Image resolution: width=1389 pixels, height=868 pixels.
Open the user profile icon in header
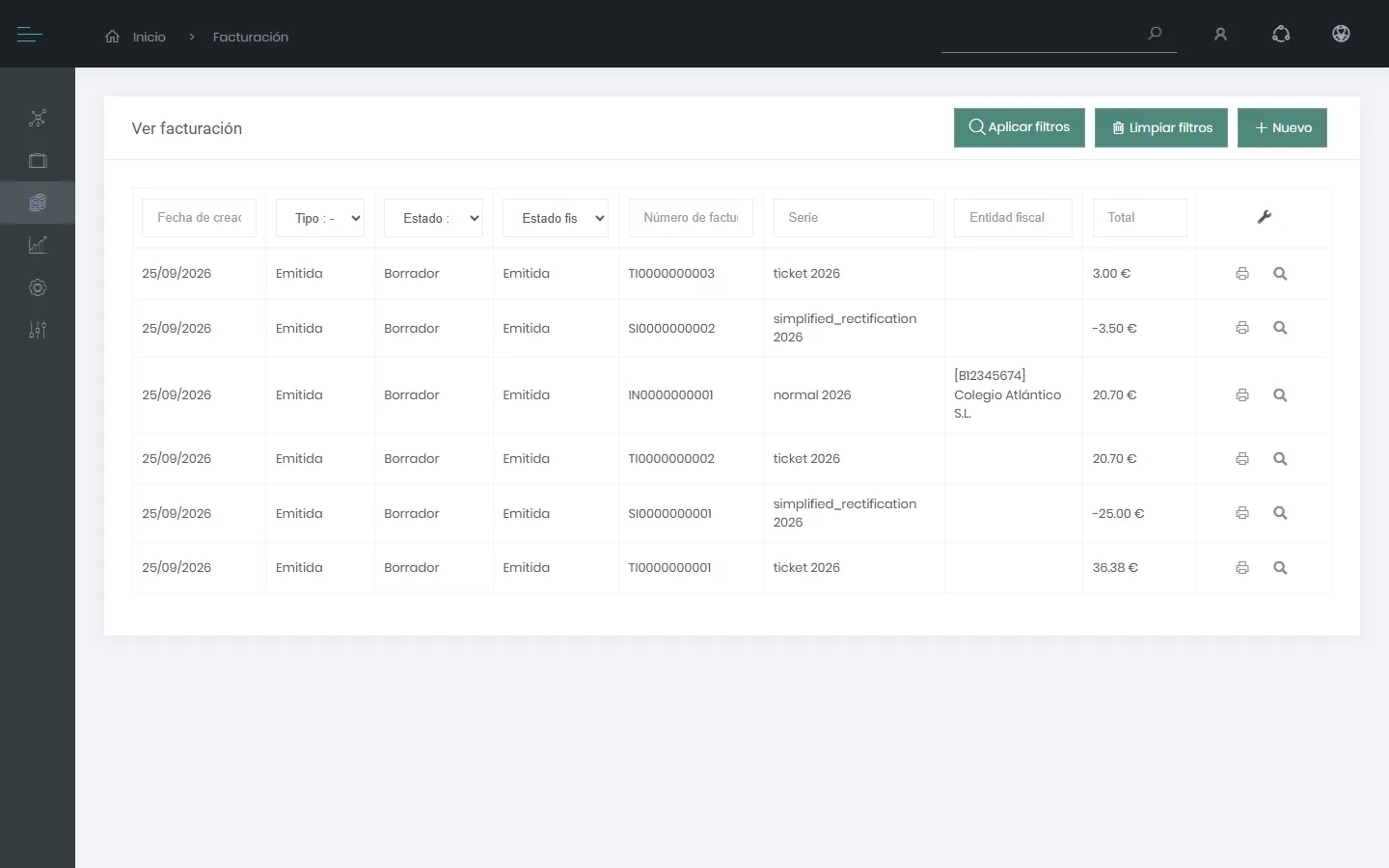(1220, 35)
